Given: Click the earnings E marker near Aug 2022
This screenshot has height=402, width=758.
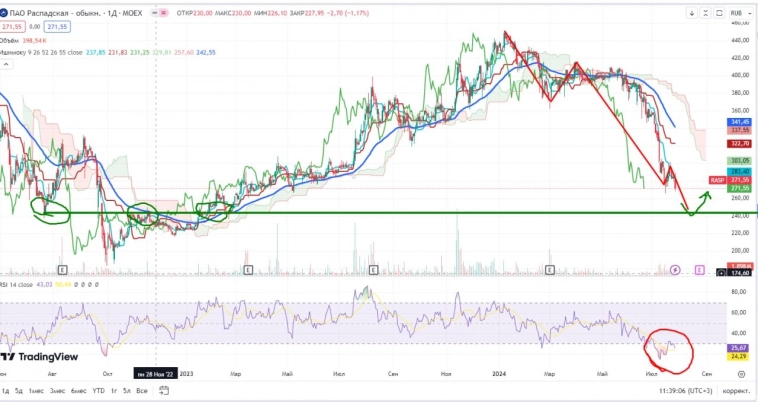Looking at the screenshot, I should [62, 270].
